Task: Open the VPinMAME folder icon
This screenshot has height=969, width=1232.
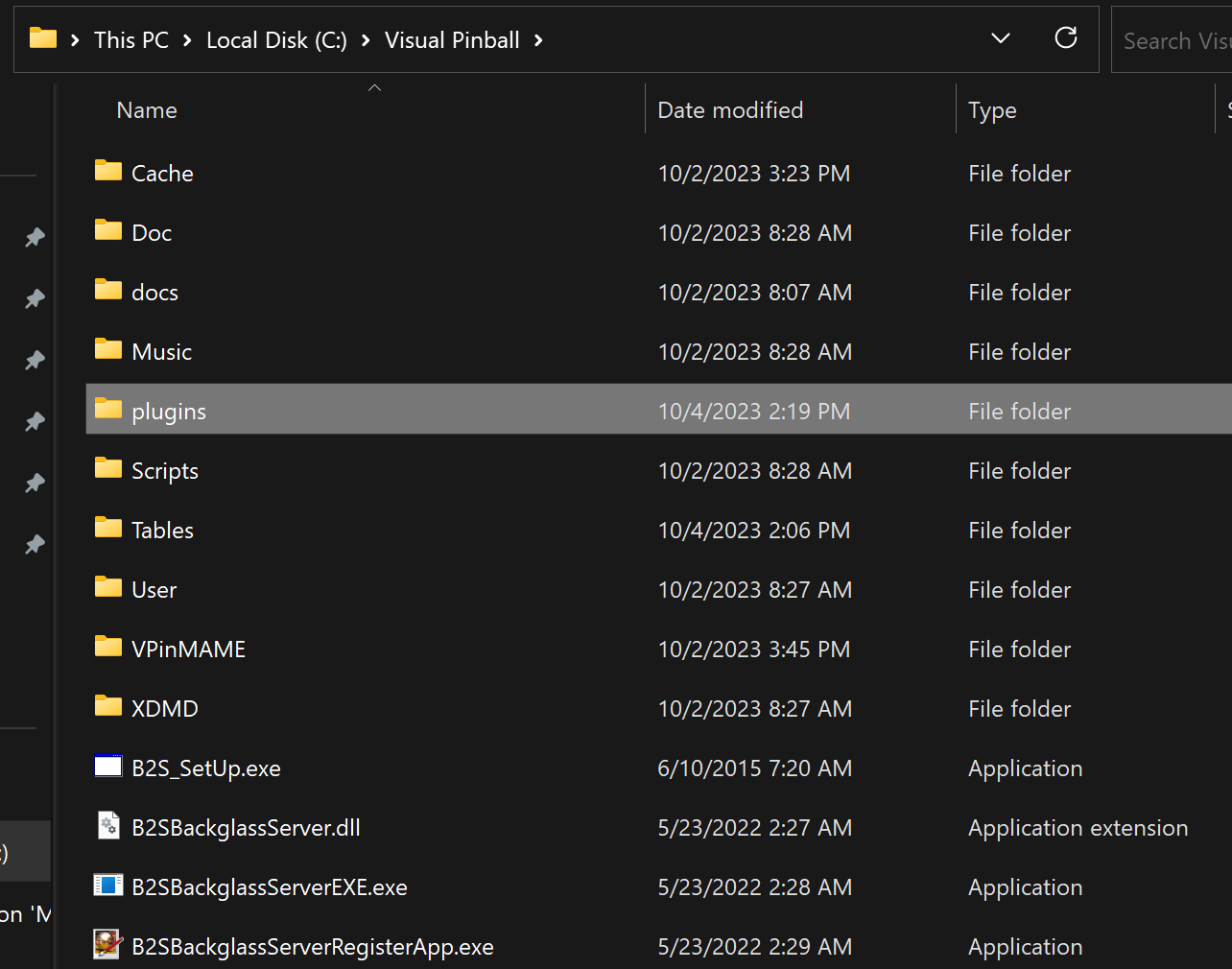Action: point(107,648)
